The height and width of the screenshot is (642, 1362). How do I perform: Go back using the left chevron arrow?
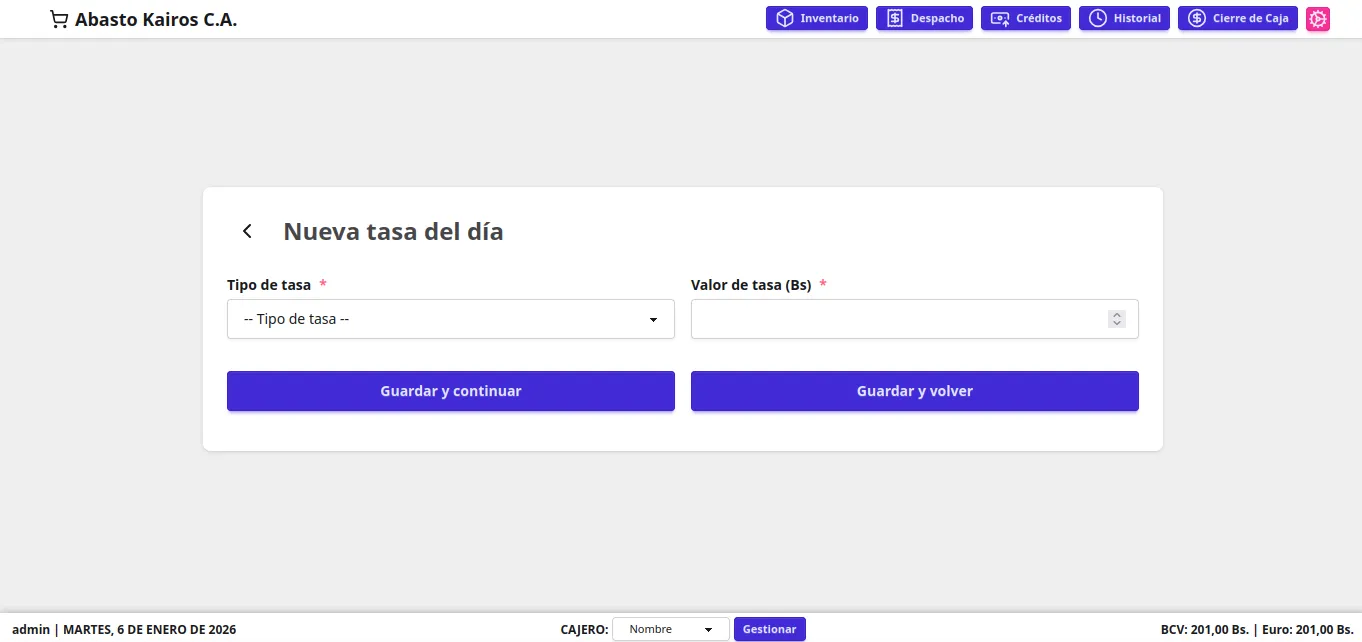click(x=247, y=232)
